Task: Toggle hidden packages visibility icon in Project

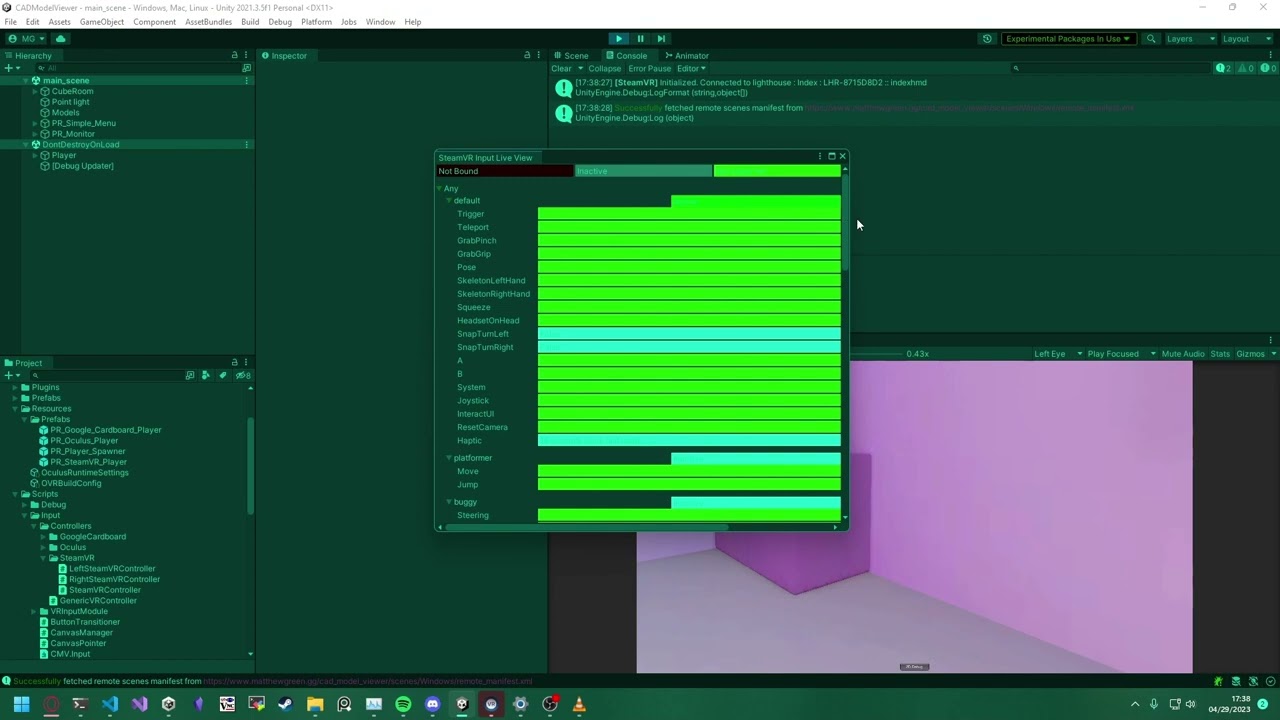Action: point(243,376)
